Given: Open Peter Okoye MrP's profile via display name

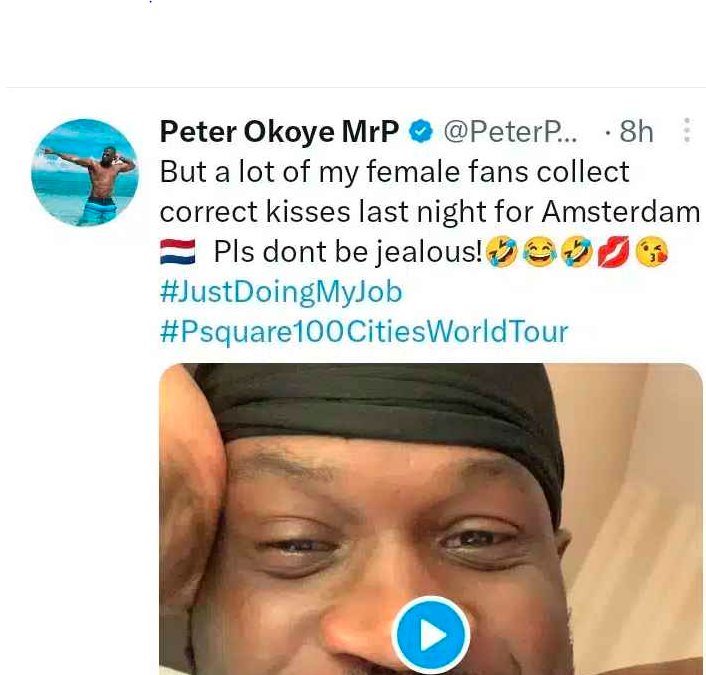Looking at the screenshot, I should [x=279, y=131].
